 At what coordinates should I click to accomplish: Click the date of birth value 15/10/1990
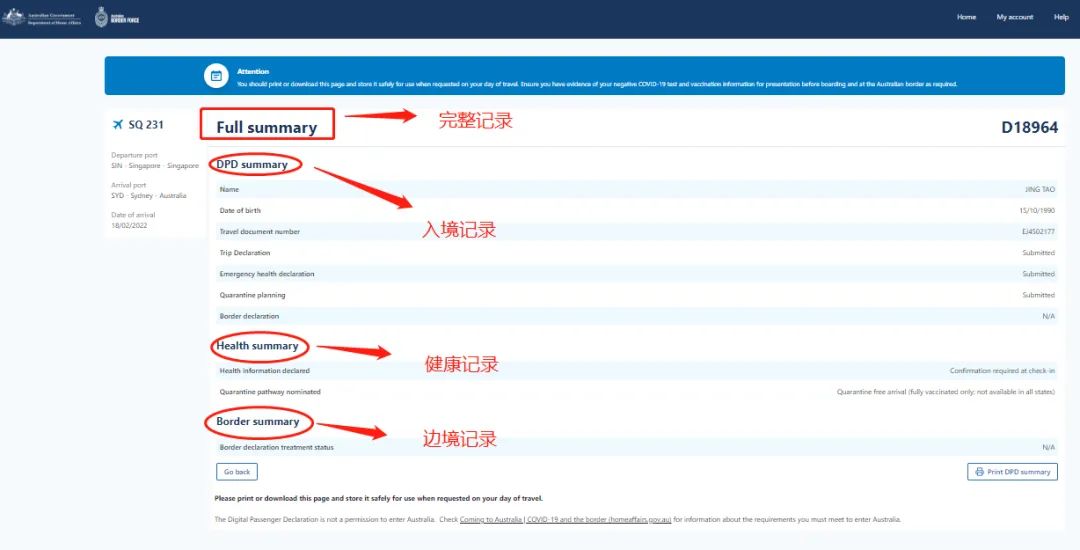click(x=1035, y=211)
